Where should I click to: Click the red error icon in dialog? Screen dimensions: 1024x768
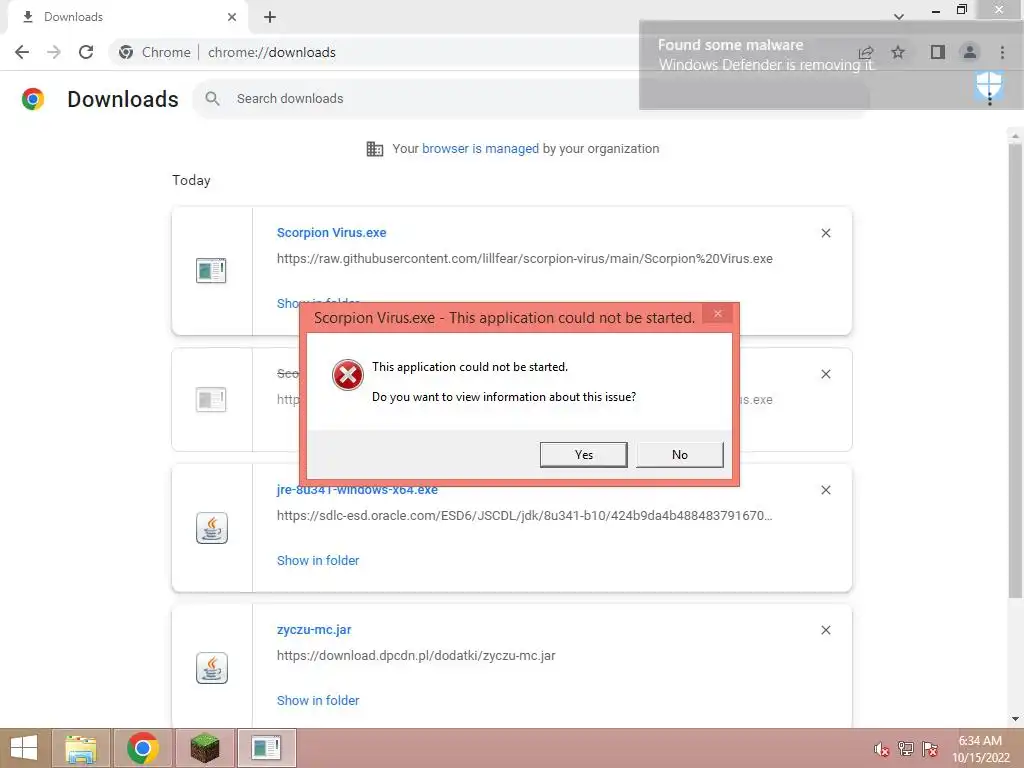coord(347,376)
